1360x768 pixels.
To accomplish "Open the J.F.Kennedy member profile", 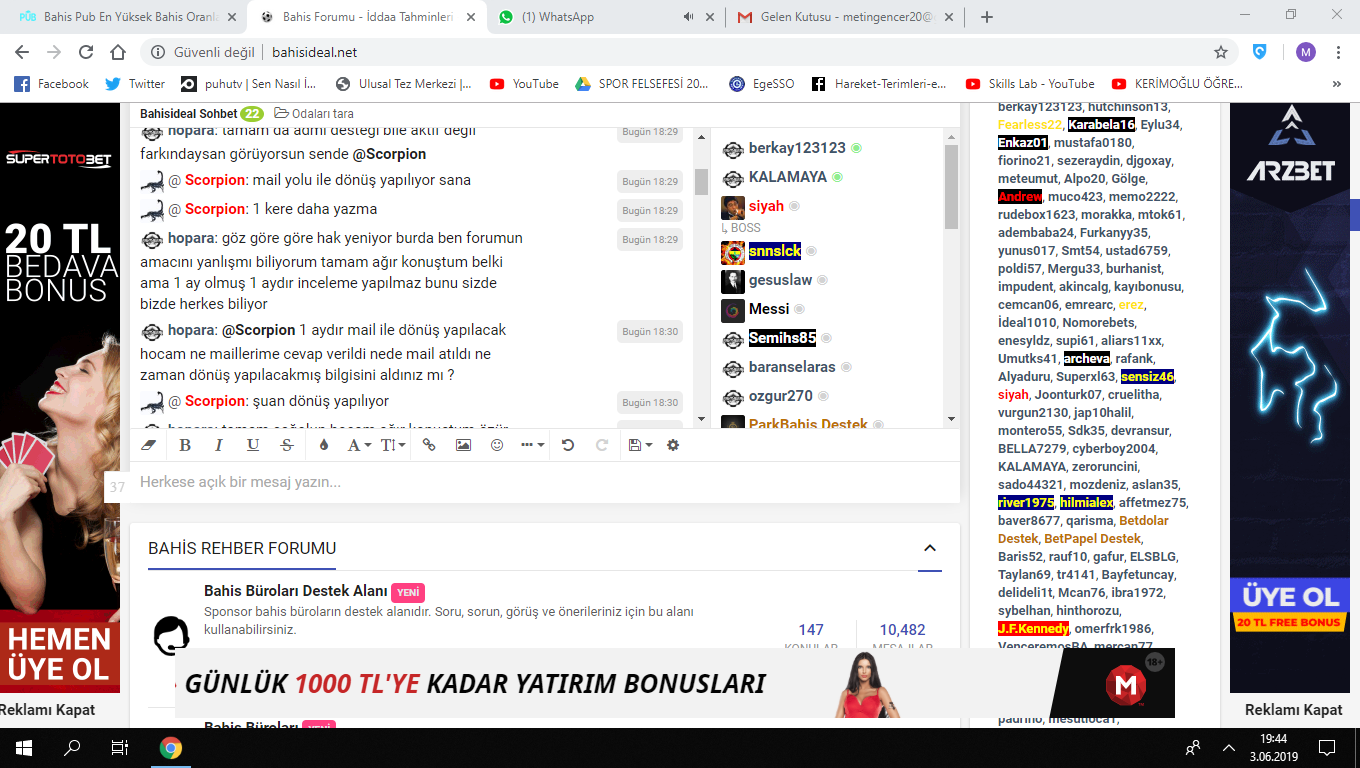I will point(1033,629).
